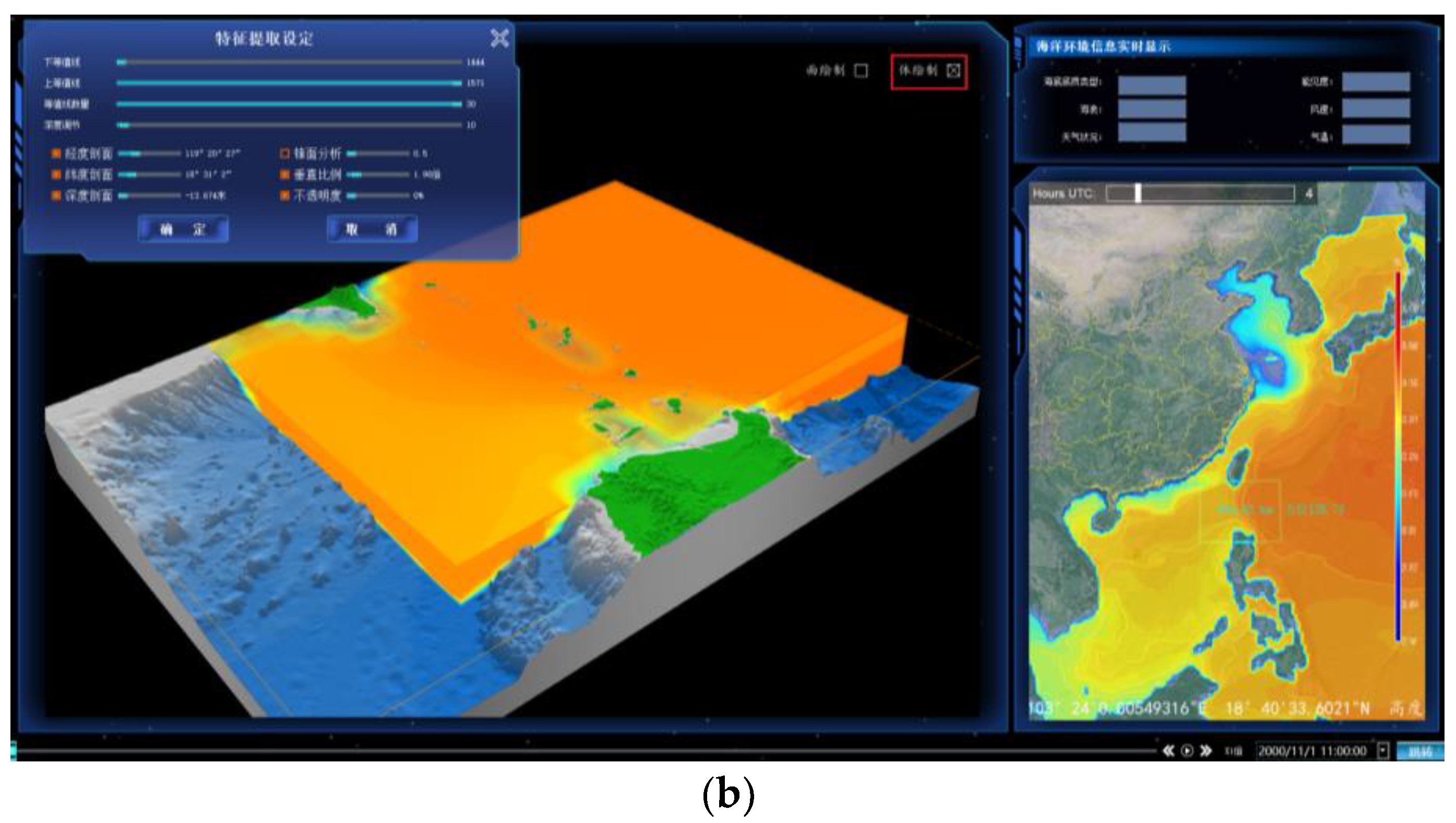Click the 上等值线 upper contour slider
1456x823 pixels.
pyautogui.click(x=289, y=83)
